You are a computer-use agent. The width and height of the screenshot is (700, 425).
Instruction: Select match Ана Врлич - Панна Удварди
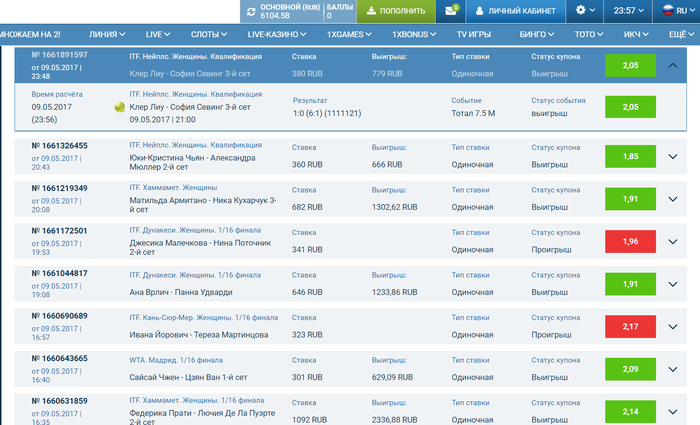click(181, 292)
